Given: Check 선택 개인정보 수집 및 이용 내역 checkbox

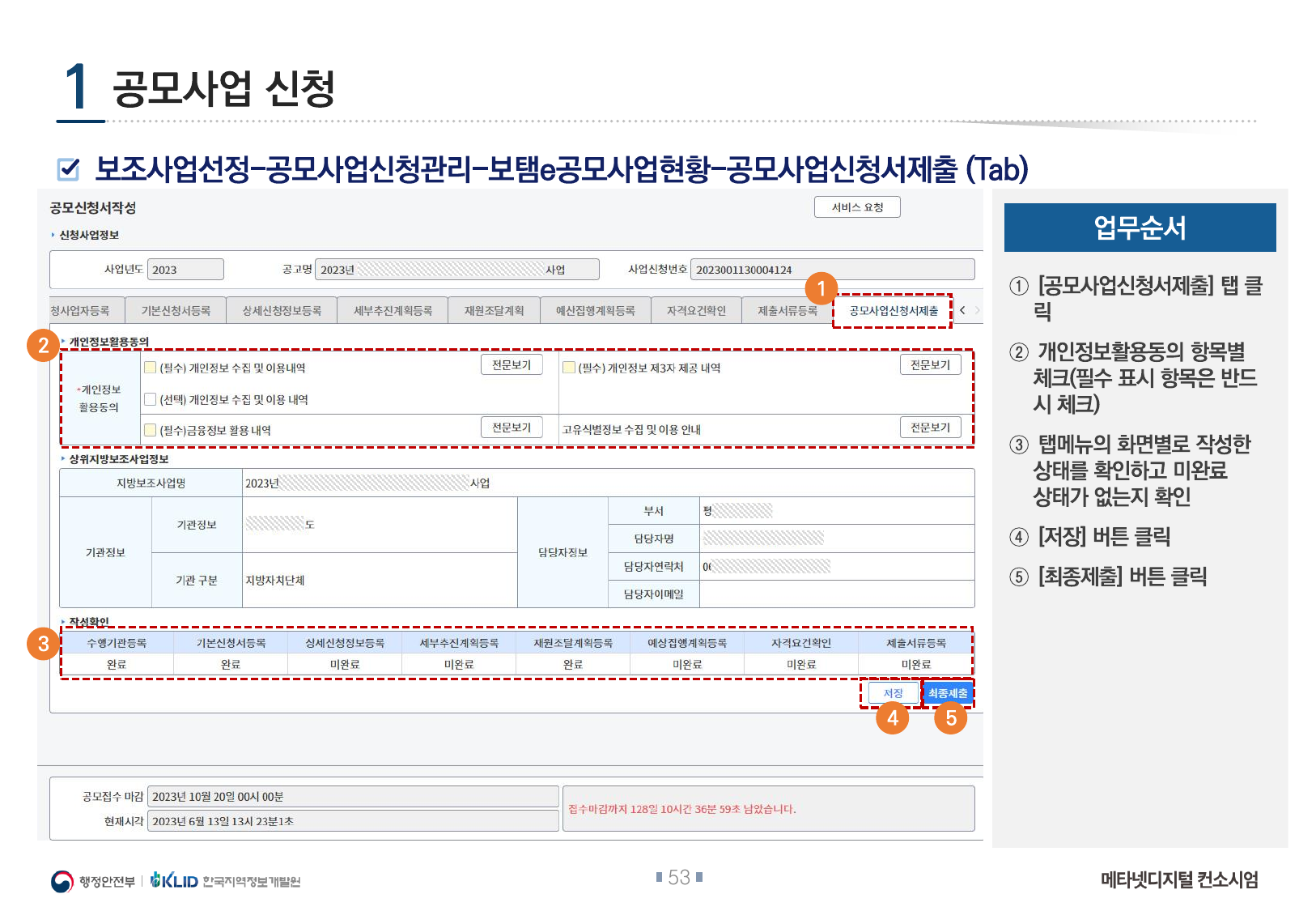Looking at the screenshot, I should coord(150,399).
